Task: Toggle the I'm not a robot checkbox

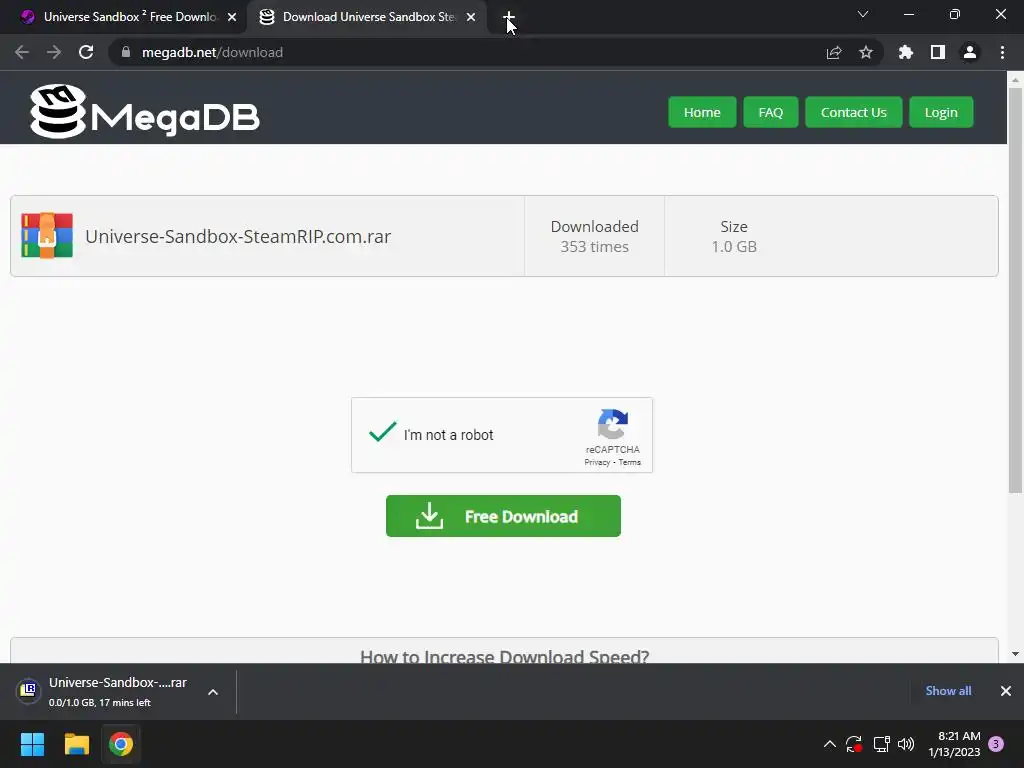Action: [x=383, y=432]
